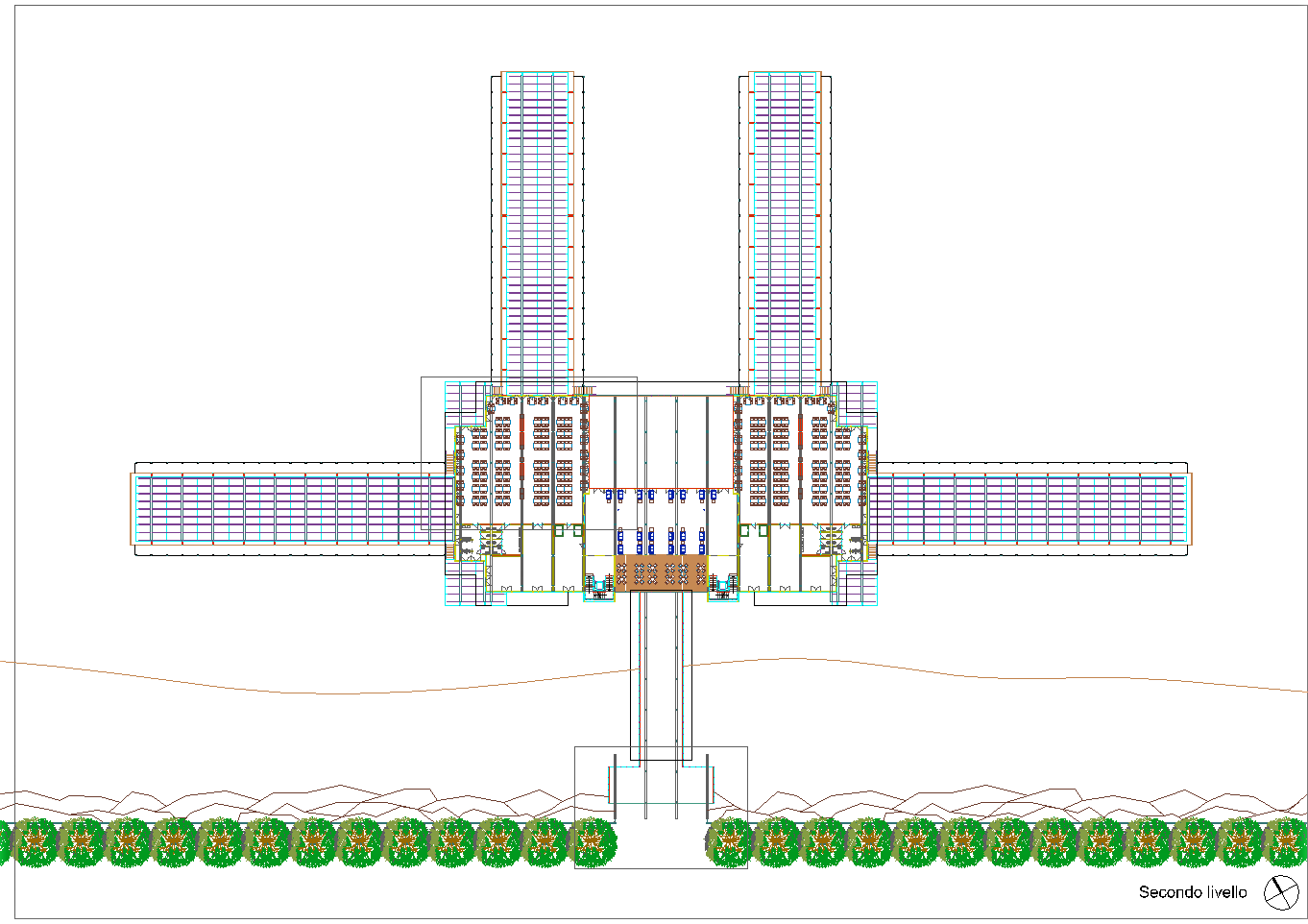The height and width of the screenshot is (924, 1308).
Task: Select the tree right of entrance gap
Action: 731,842
